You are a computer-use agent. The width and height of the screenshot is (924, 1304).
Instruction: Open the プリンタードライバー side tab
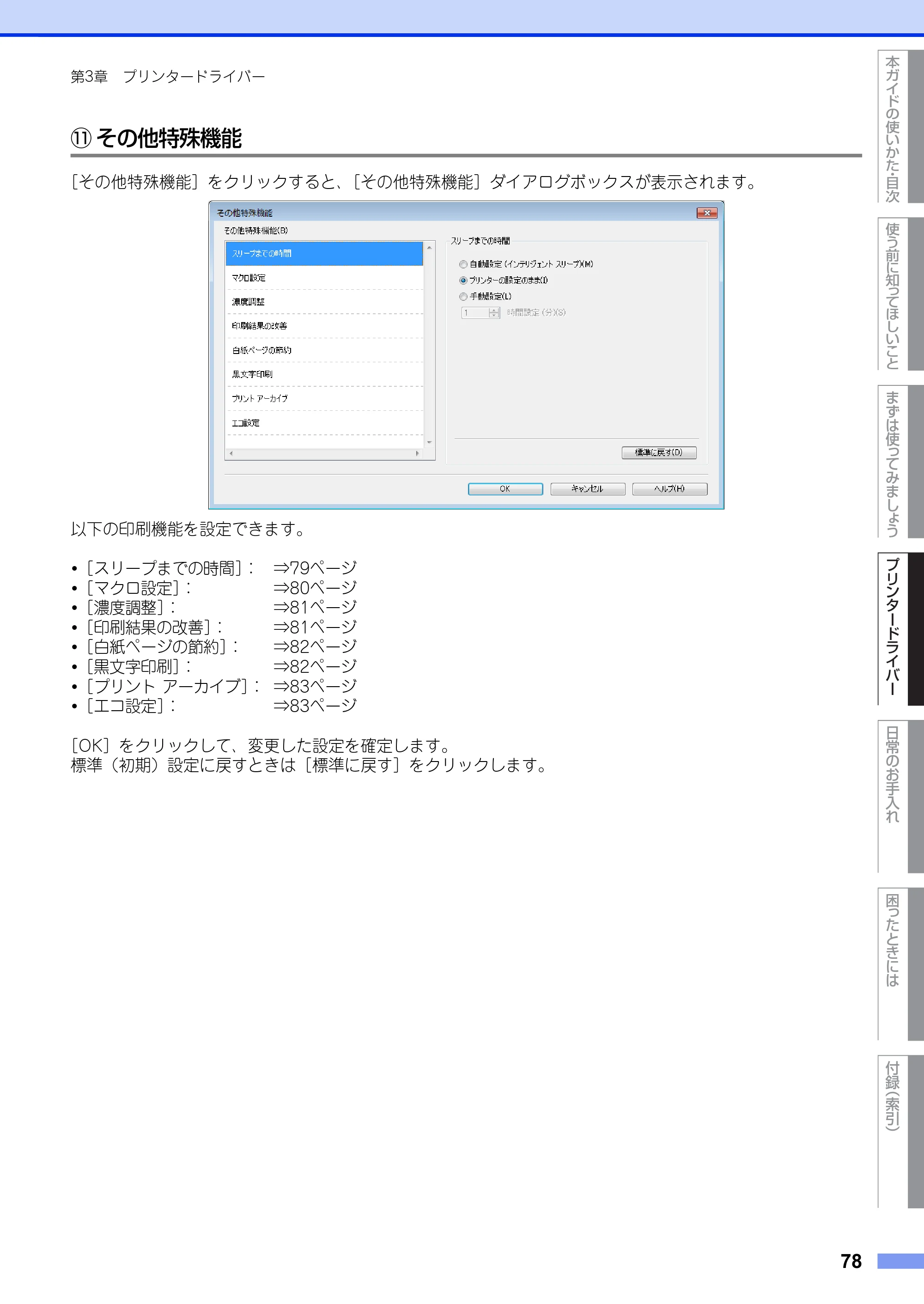click(901, 629)
